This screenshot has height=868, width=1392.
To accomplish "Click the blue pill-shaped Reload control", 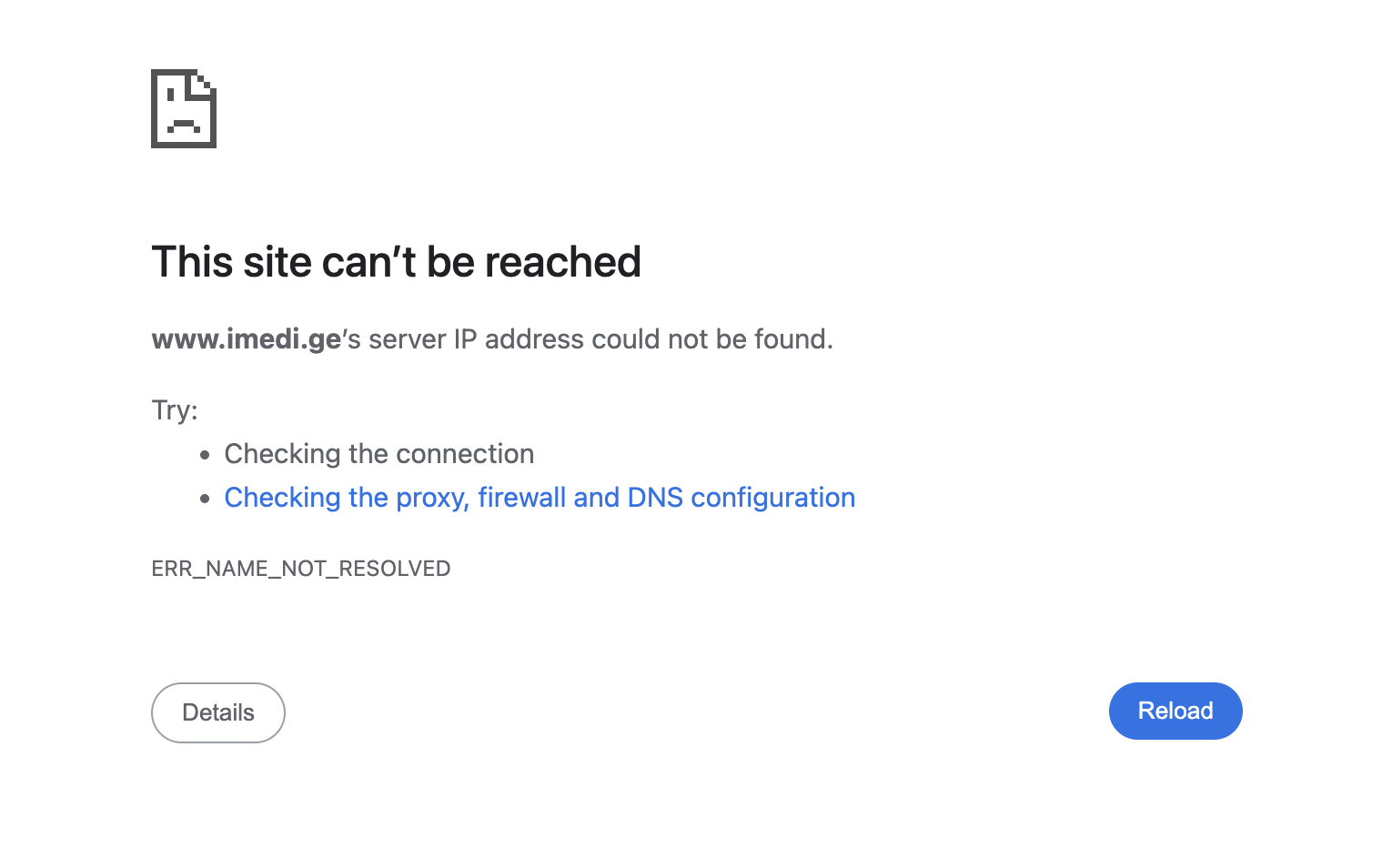I will (x=1175, y=711).
